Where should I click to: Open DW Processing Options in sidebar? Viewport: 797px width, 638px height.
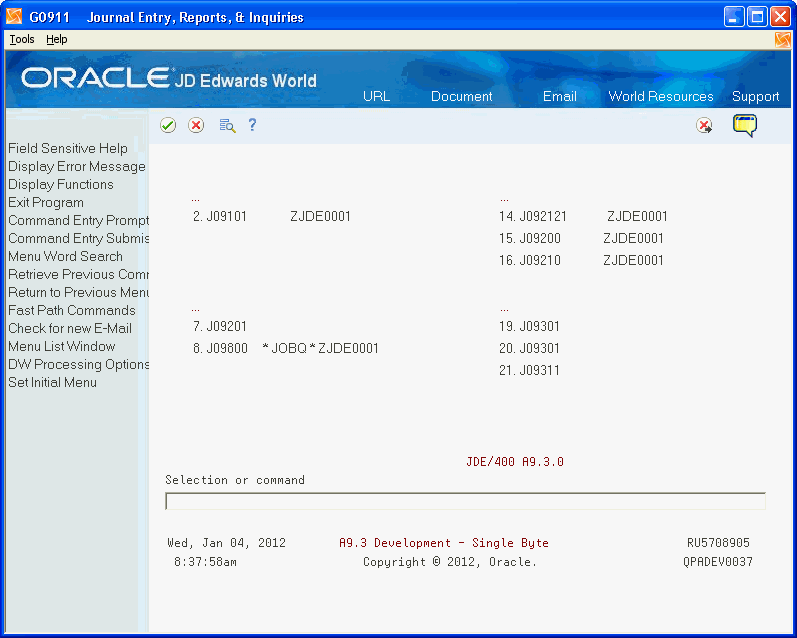point(78,364)
